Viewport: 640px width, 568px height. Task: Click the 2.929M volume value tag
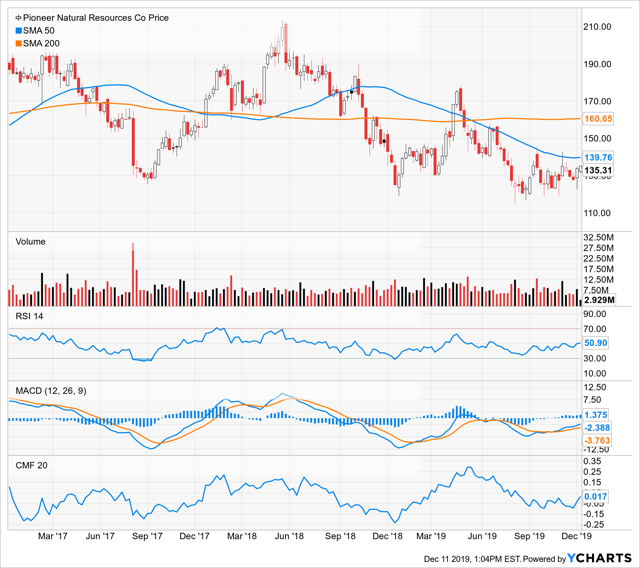pos(599,300)
